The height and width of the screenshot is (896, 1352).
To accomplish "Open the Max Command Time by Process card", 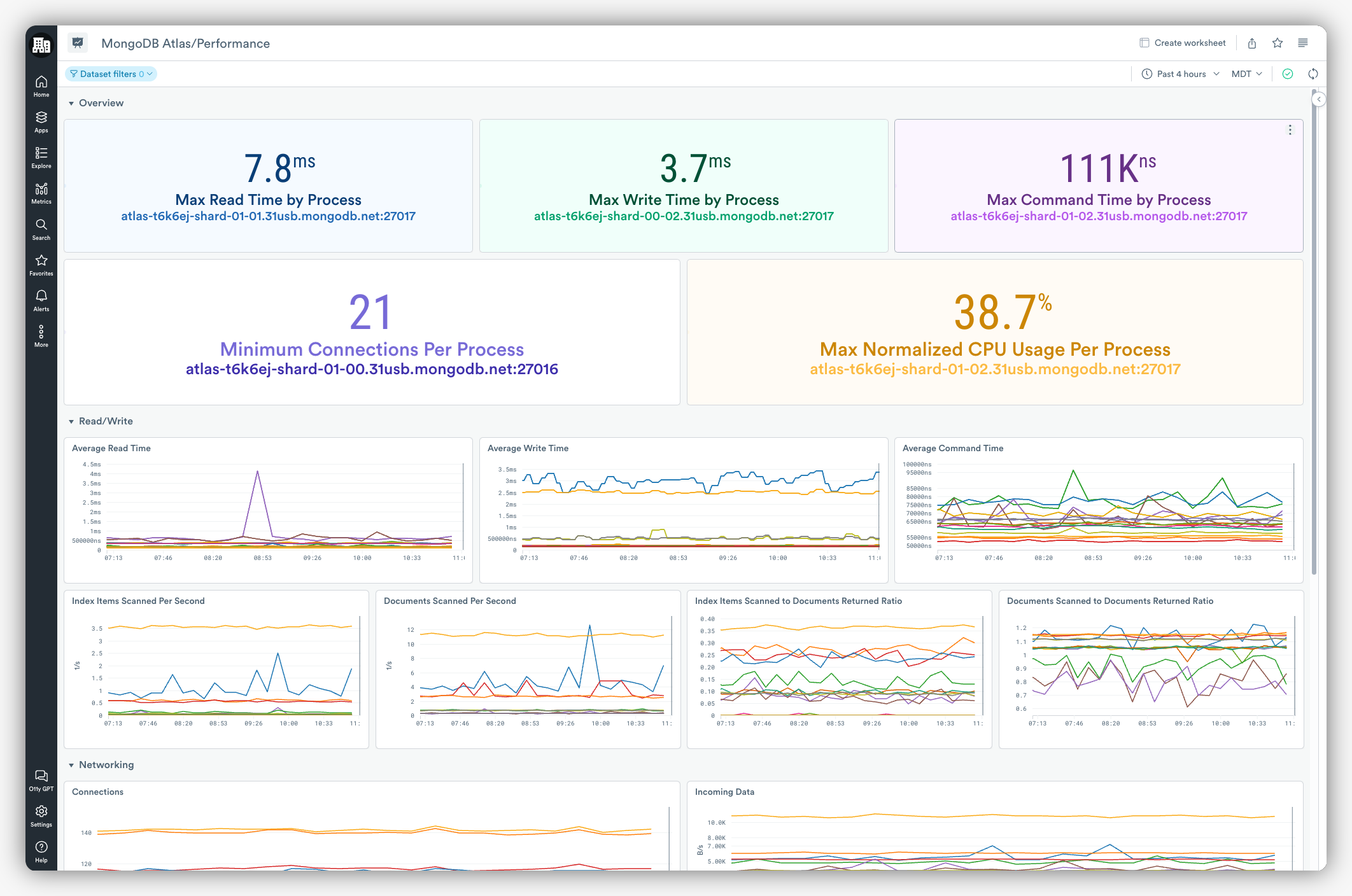I will [1099, 186].
